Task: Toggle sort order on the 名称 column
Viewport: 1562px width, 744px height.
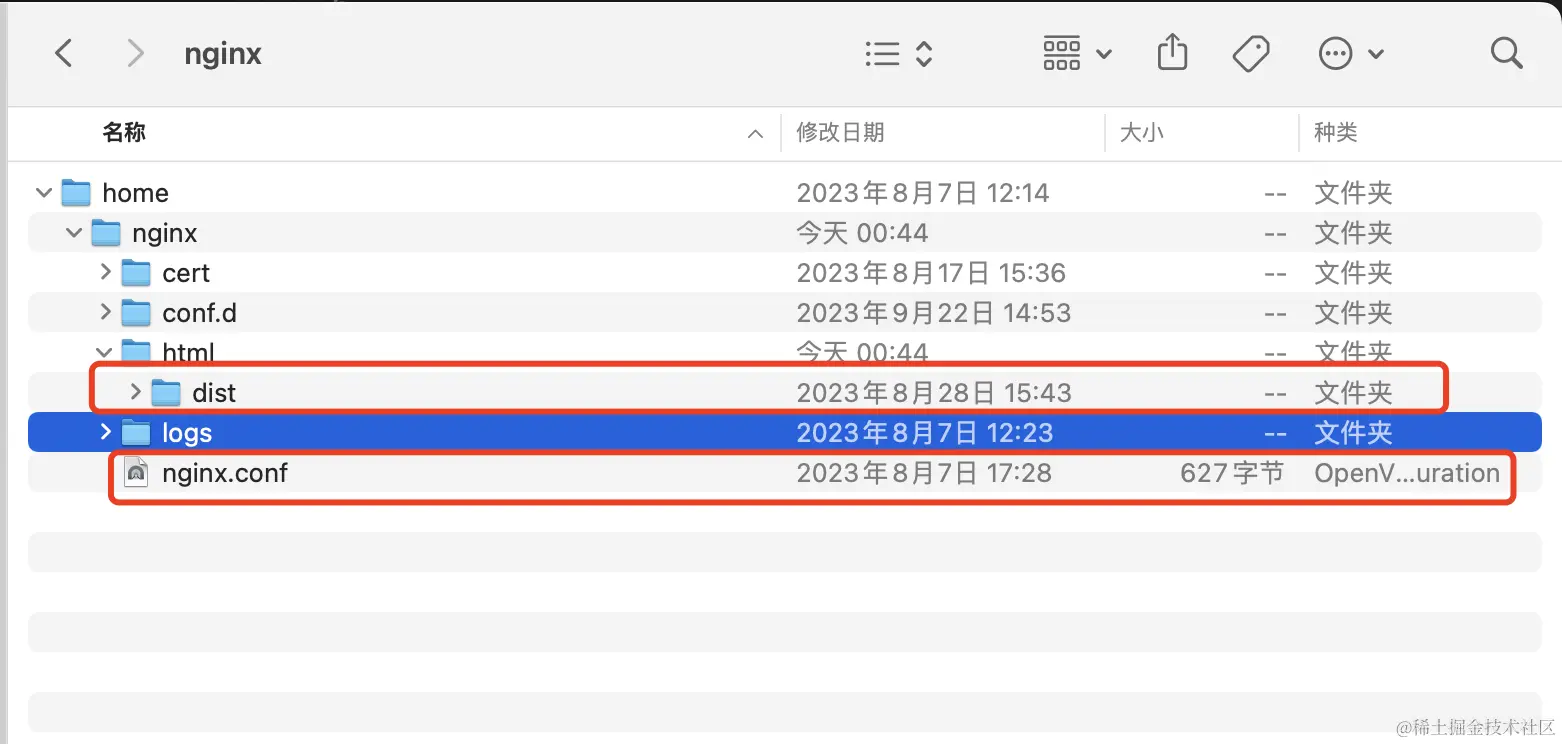Action: (x=124, y=133)
